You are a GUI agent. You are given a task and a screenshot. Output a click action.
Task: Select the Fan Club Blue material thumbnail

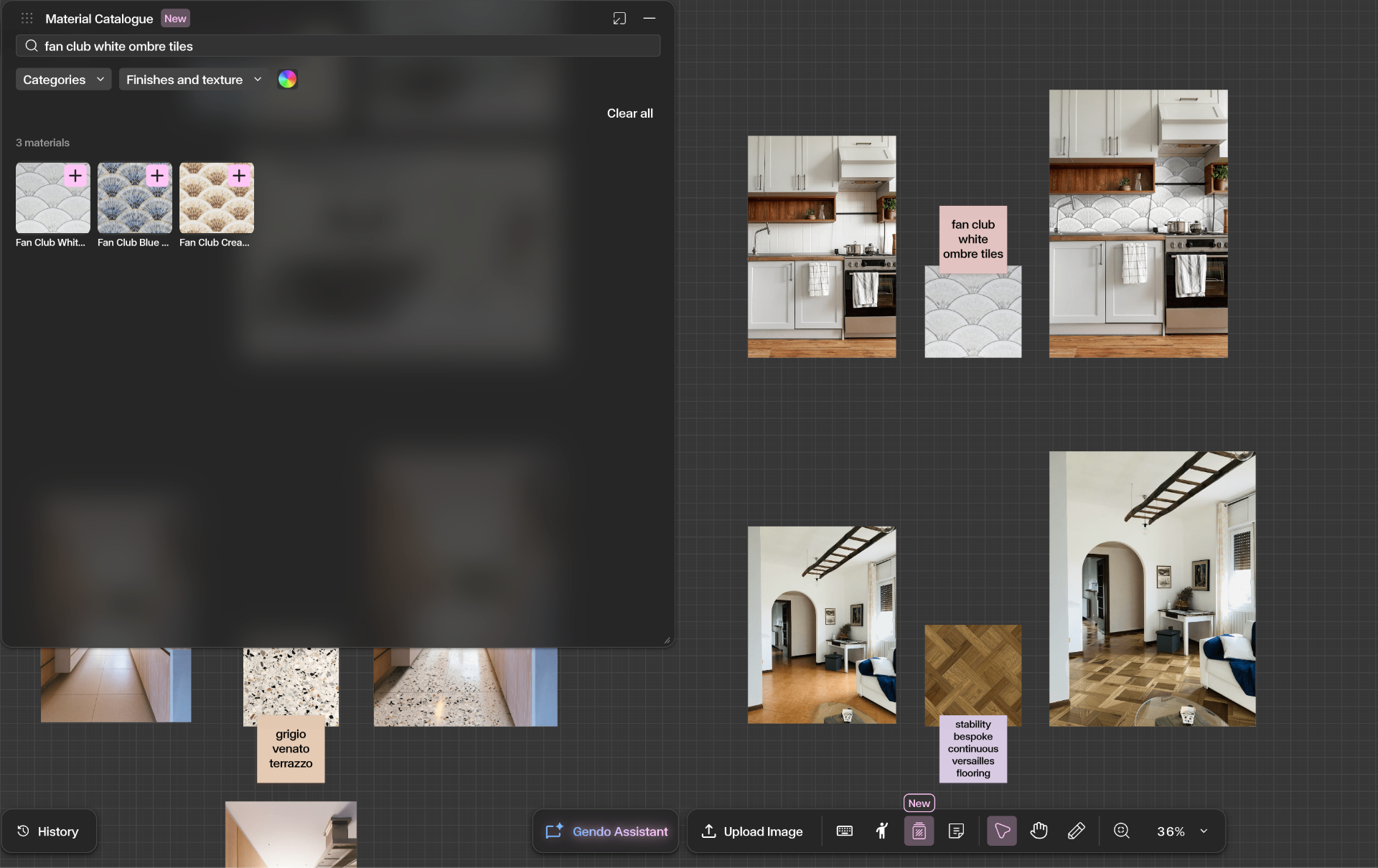click(135, 198)
